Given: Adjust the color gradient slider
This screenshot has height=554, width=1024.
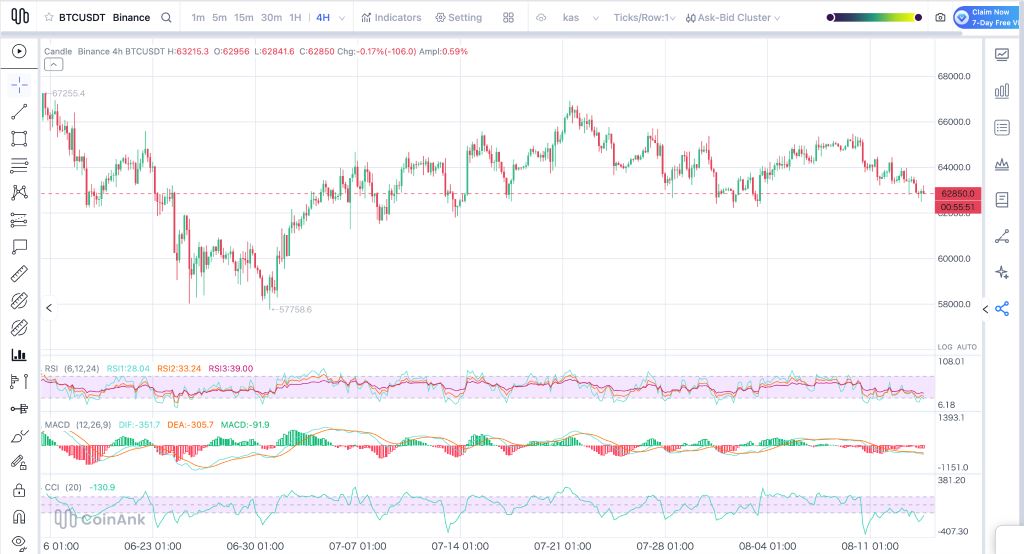Looking at the screenshot, I should point(874,18).
